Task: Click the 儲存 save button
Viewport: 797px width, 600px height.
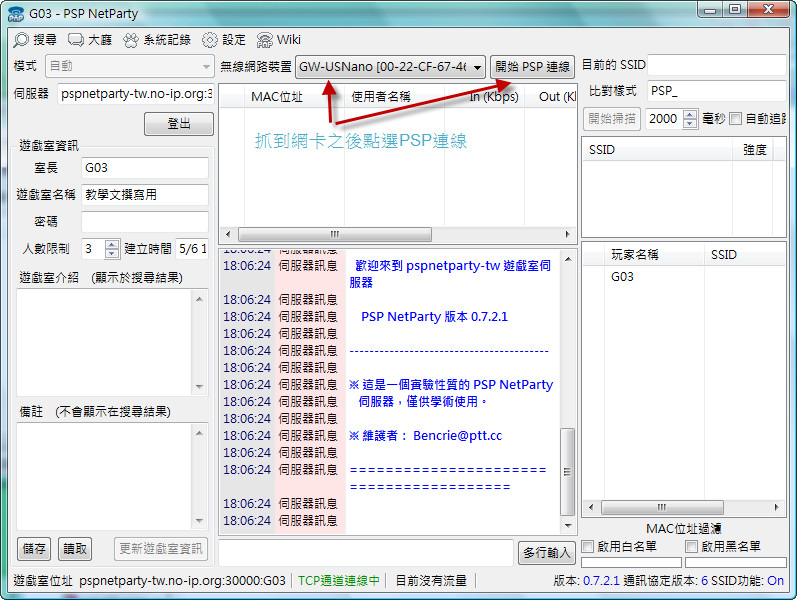Action: coord(34,549)
